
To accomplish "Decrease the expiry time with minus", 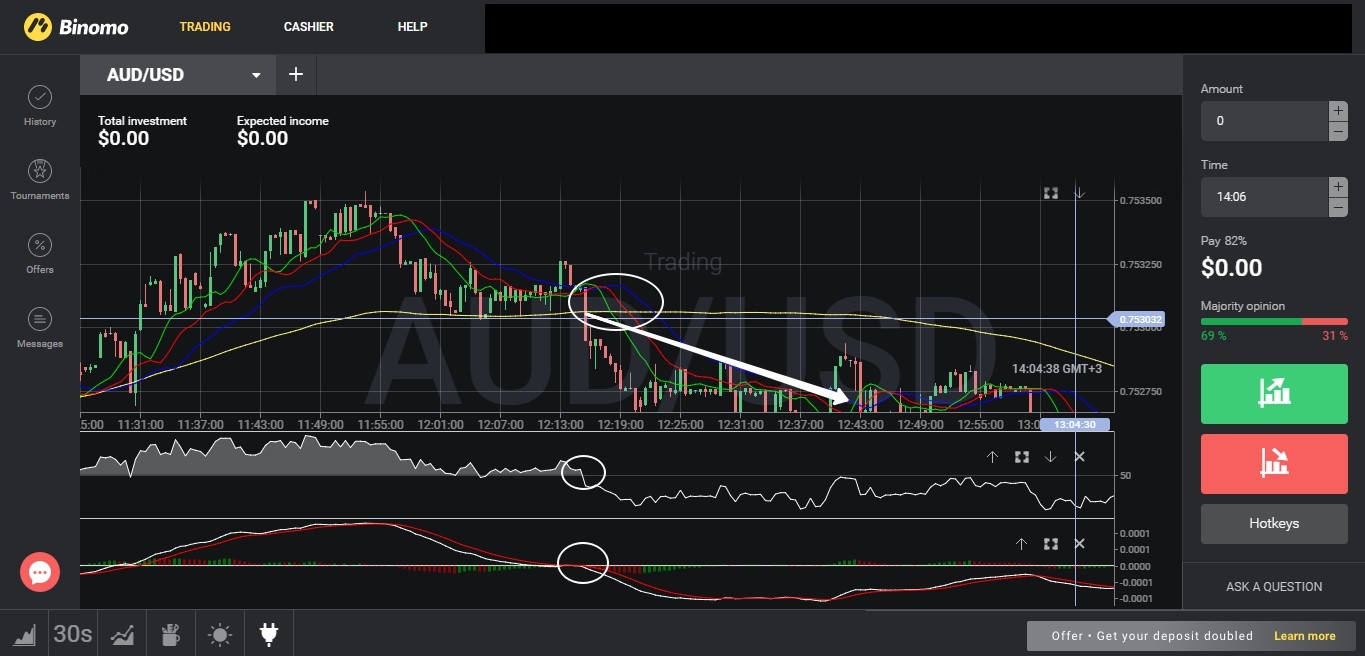I will point(1338,207).
